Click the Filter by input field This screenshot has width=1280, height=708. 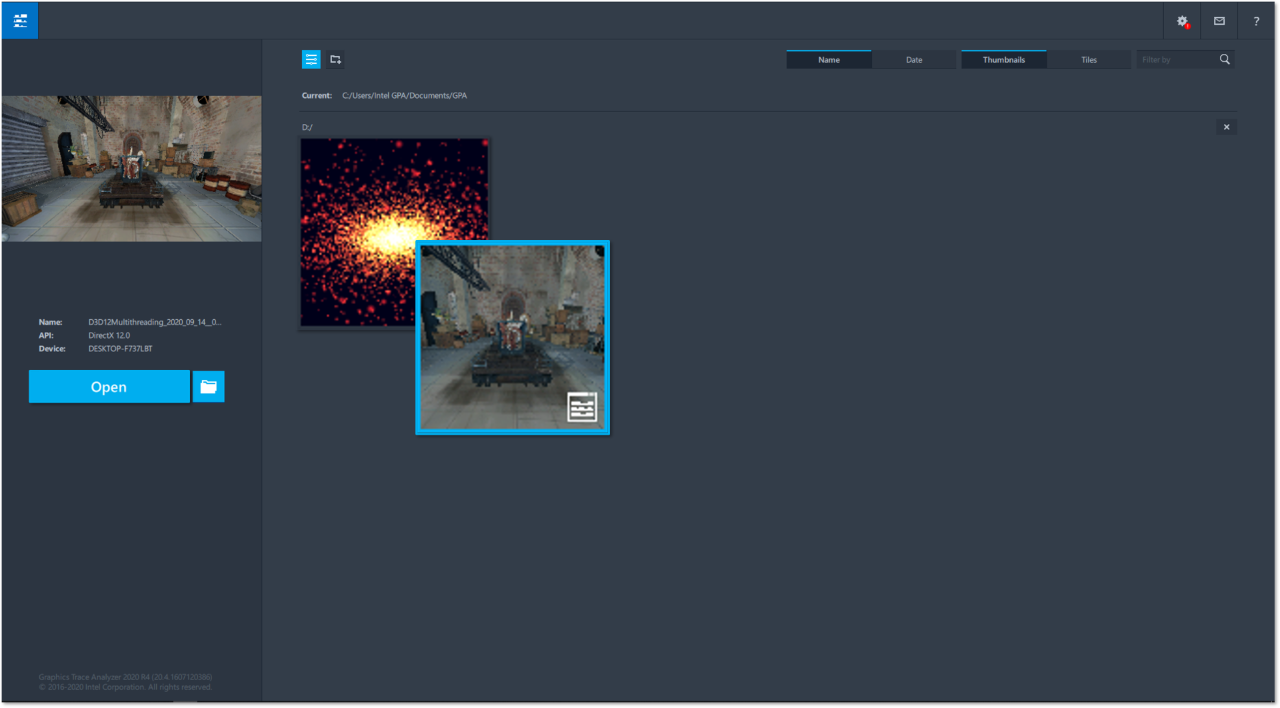tap(1175, 60)
